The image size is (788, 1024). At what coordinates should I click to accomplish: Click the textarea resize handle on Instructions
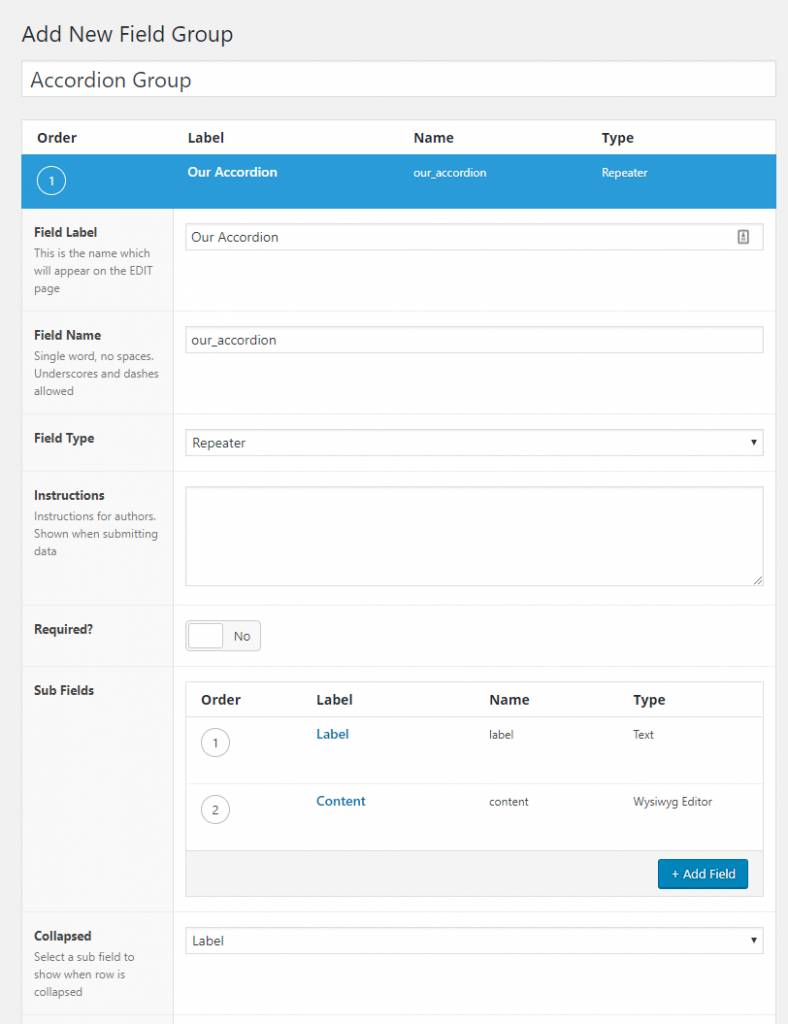coord(757,581)
